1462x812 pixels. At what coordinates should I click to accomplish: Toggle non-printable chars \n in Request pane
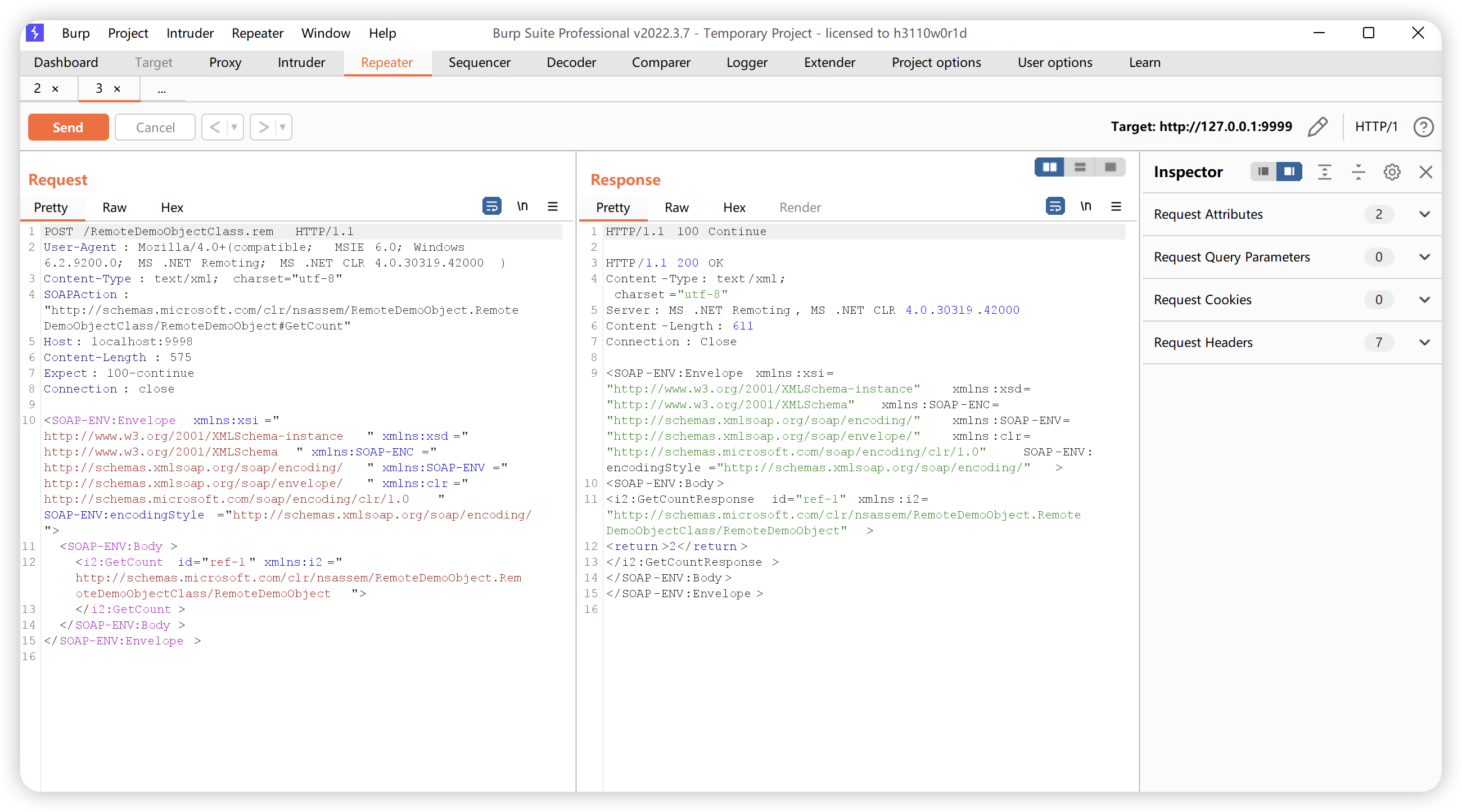522,206
